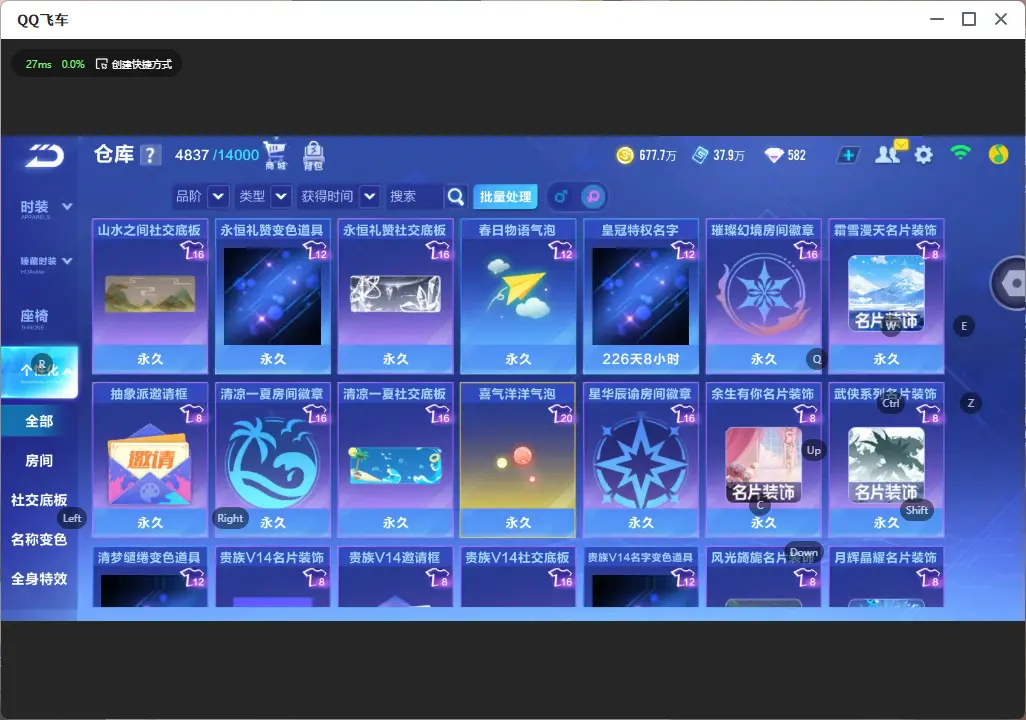
Task: Select 贵族V14名片装饰 item
Action: point(272,577)
